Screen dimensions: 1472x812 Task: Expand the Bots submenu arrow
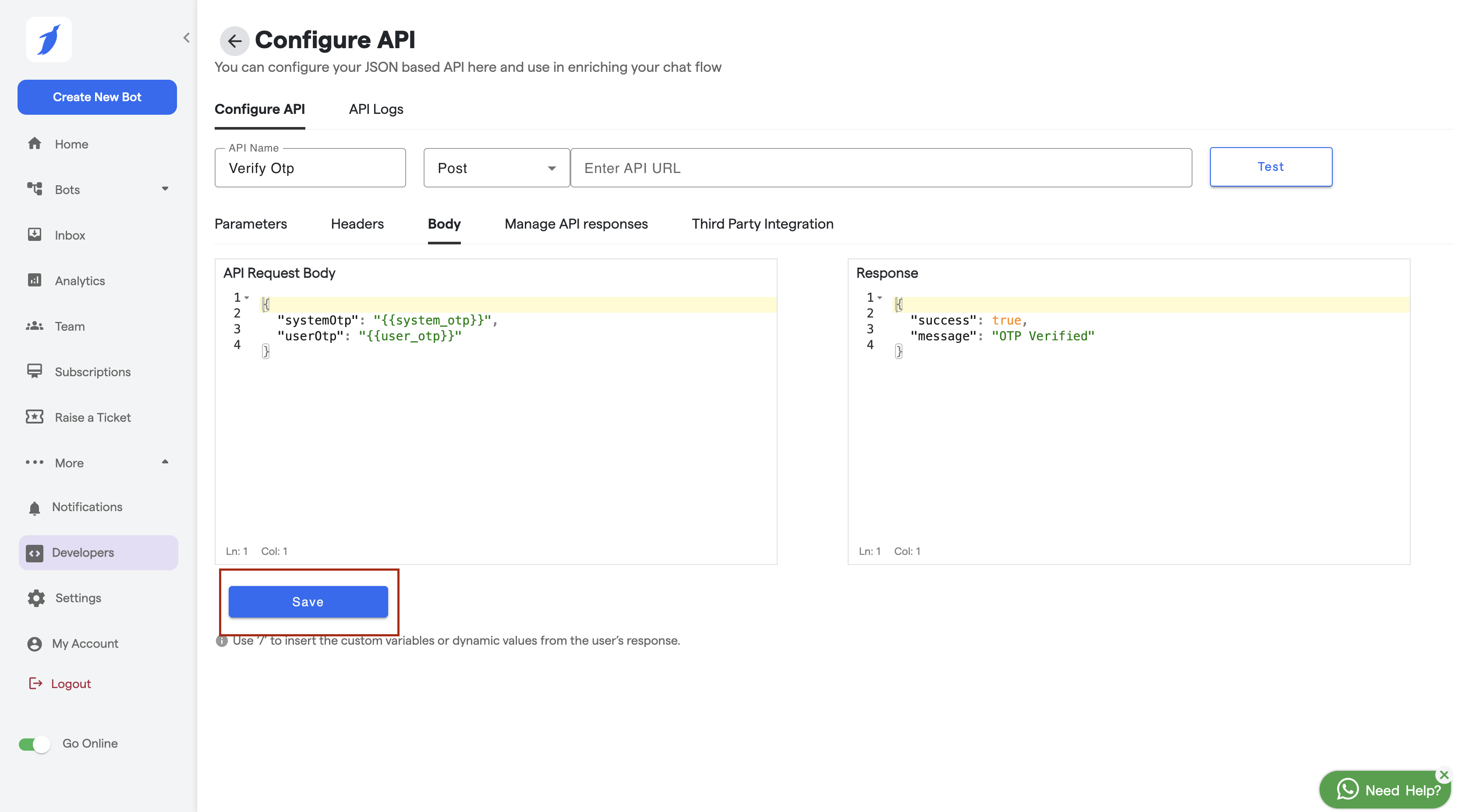[165, 189]
